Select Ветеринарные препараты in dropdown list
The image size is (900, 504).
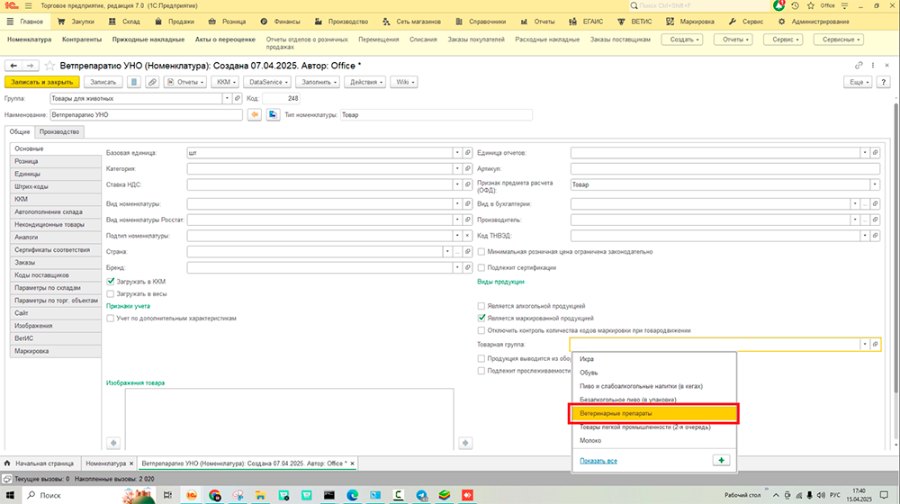(x=653, y=413)
